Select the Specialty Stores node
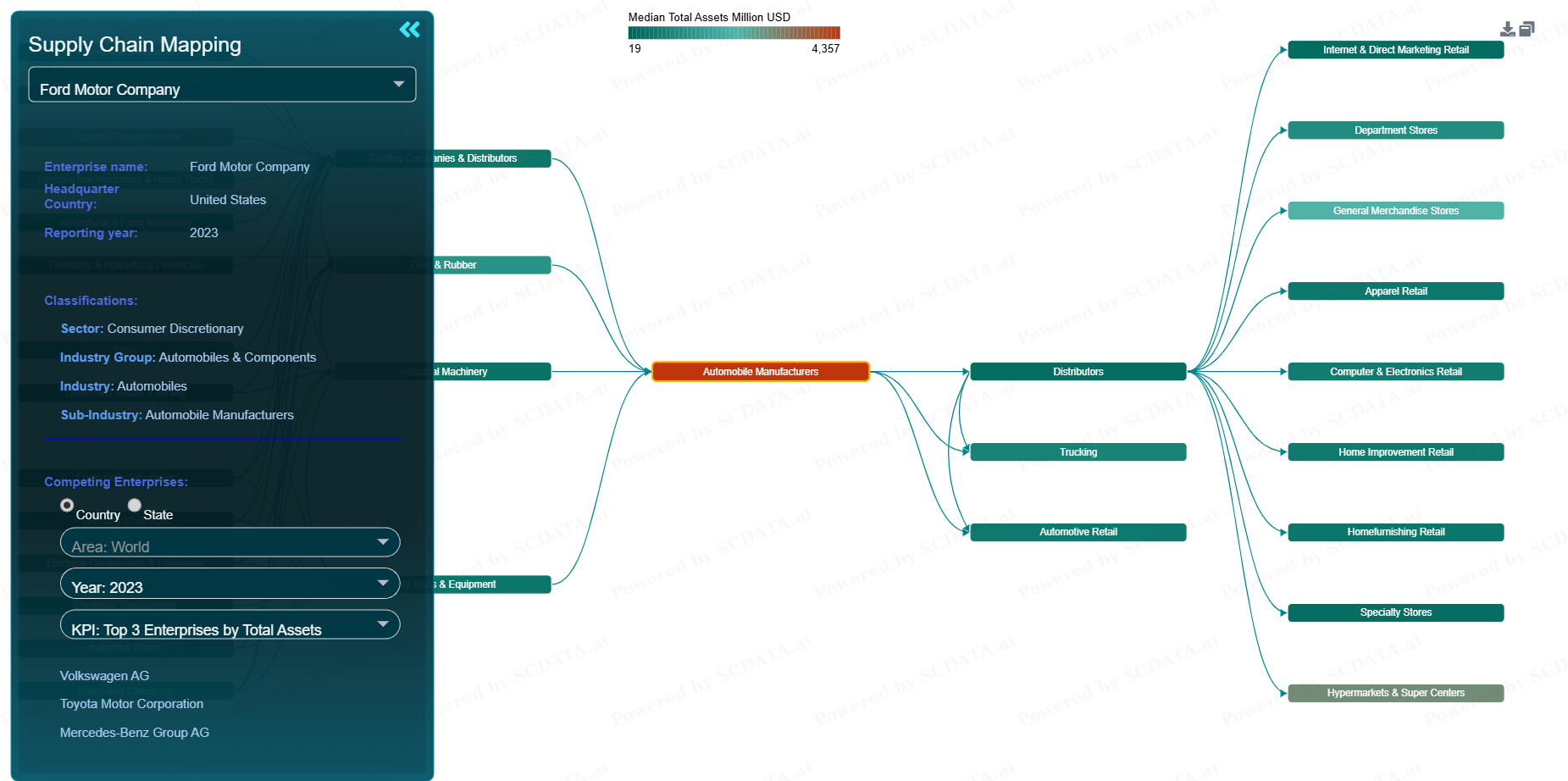The width and height of the screenshot is (1568, 781). [1395, 612]
